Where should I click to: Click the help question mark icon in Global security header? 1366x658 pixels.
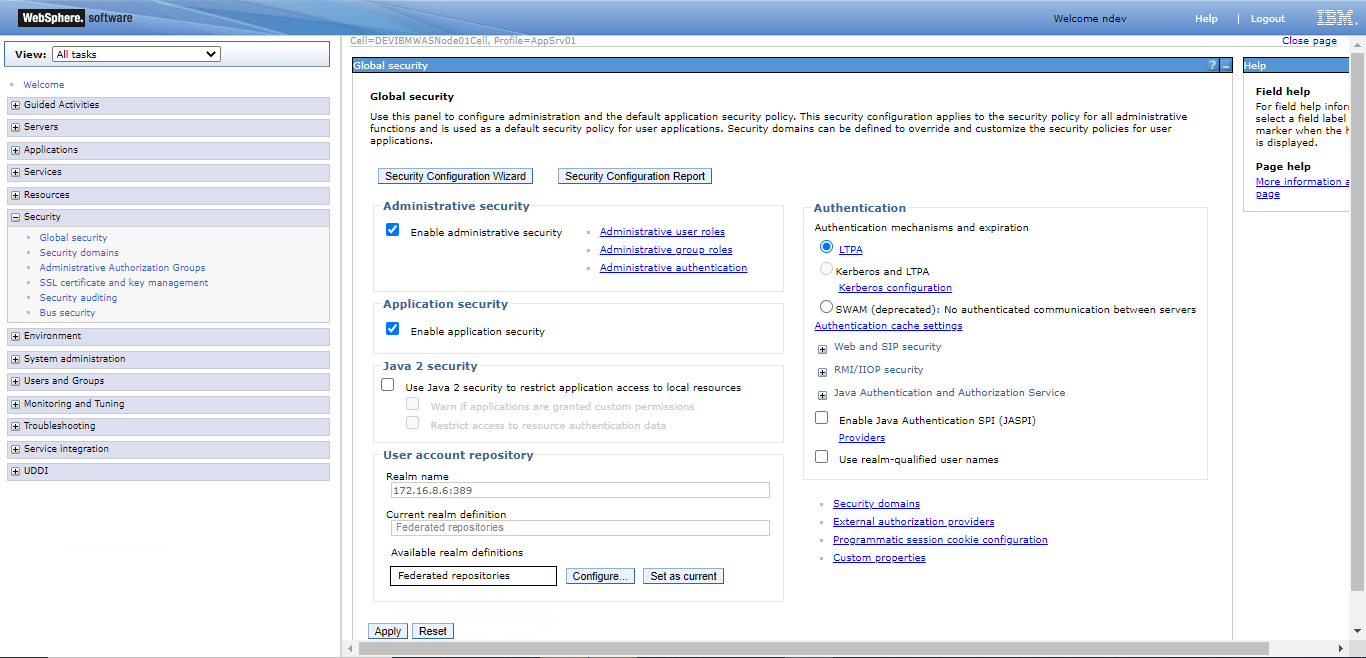(1212, 65)
